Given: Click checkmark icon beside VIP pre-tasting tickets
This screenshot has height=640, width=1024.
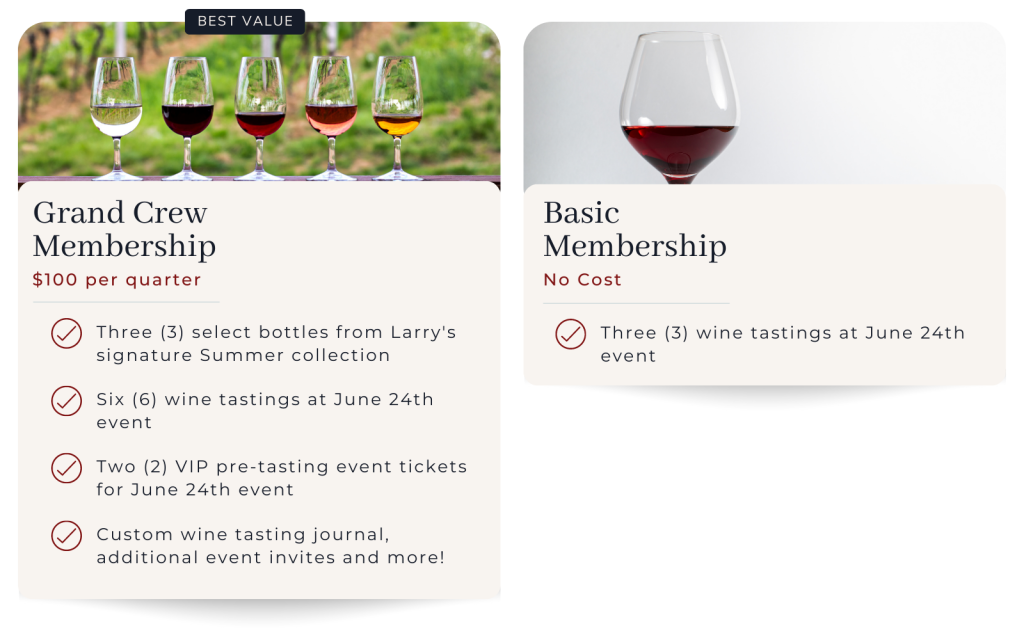Looking at the screenshot, I should pyautogui.click(x=67, y=468).
